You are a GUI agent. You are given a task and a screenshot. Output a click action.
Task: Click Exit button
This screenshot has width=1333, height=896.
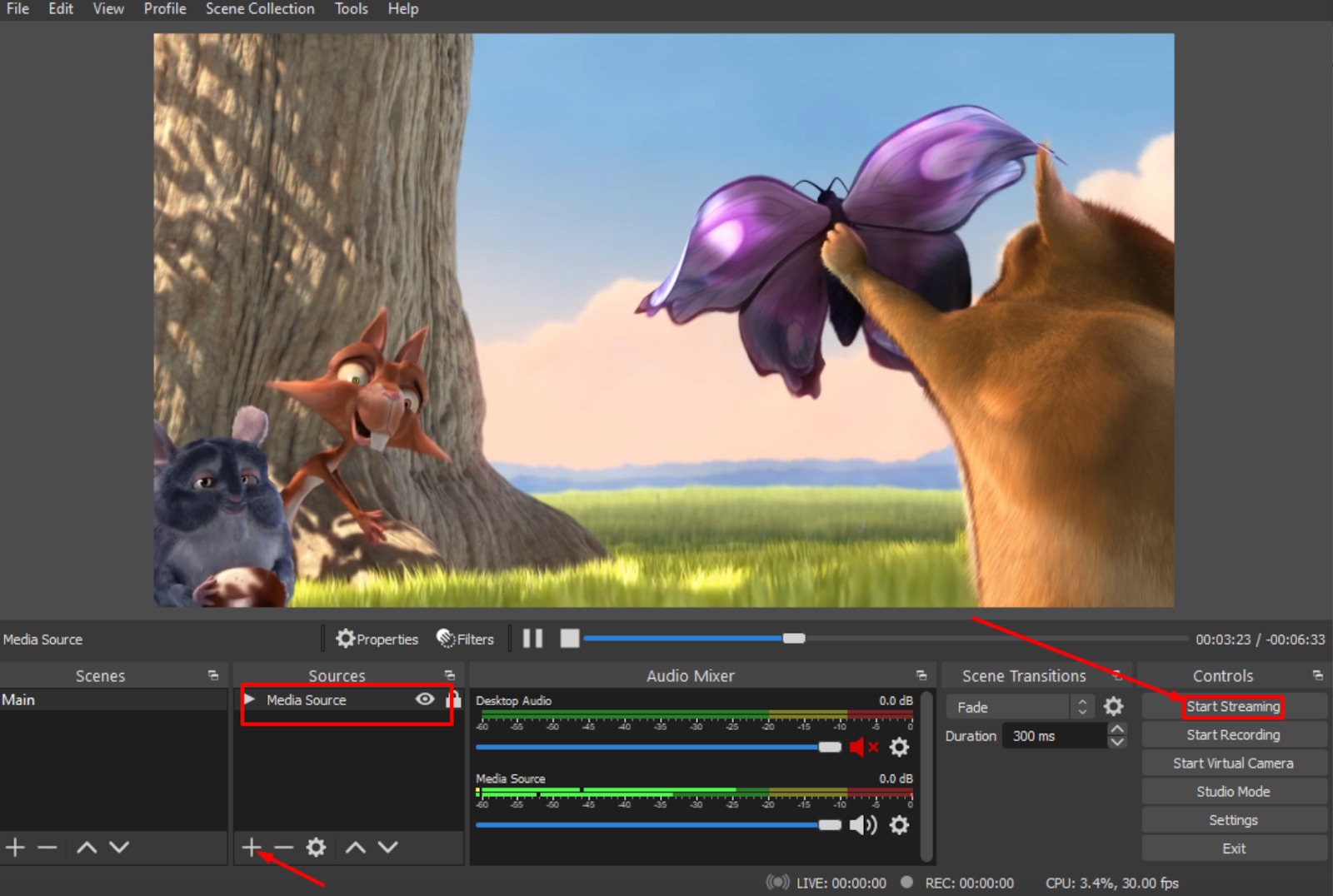(x=1234, y=849)
